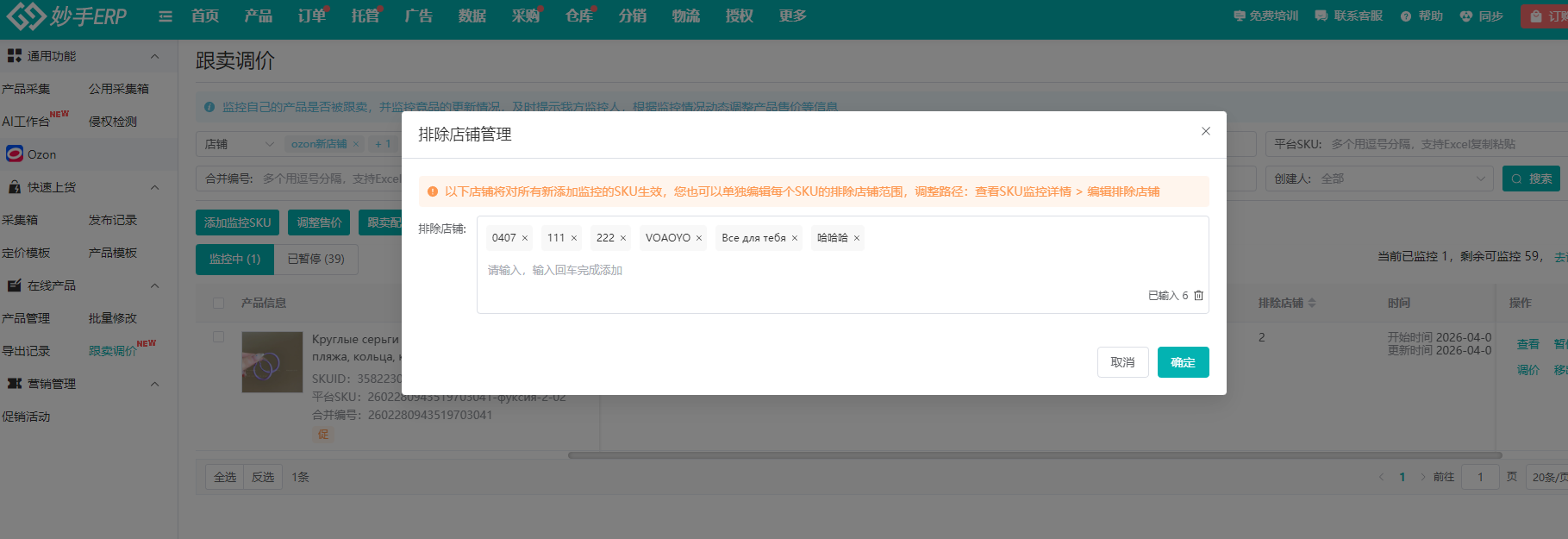Go to the previous page arrow
The height and width of the screenshot is (539, 1568).
click(1381, 477)
